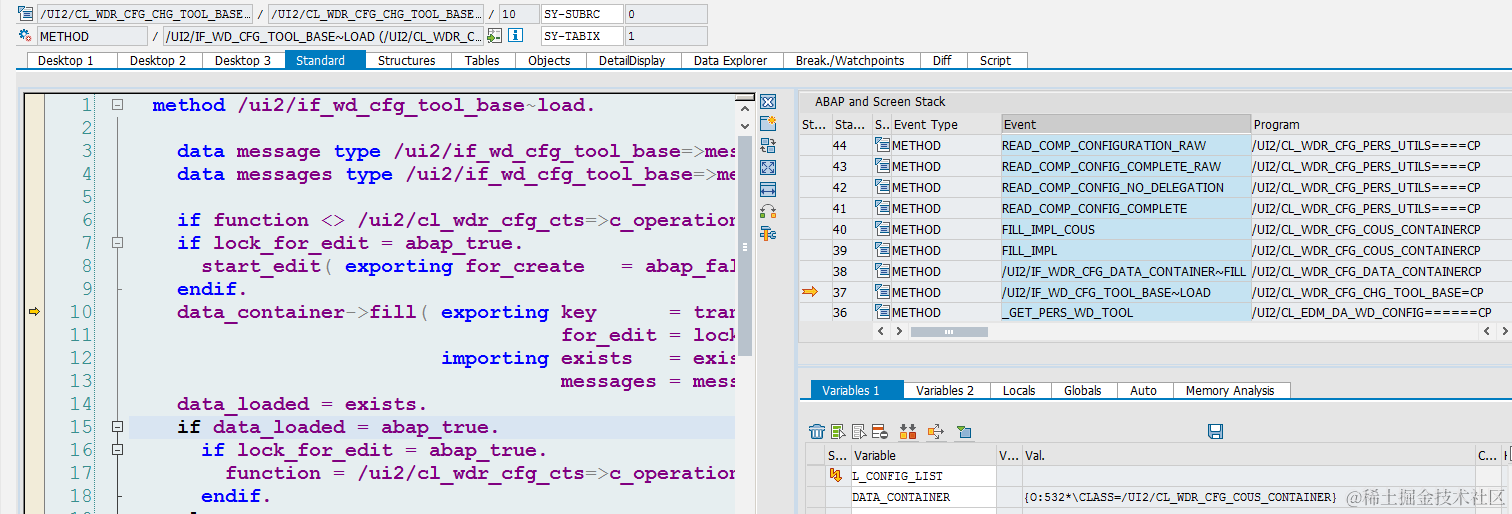Click the stack table scroll left arrow

[881, 331]
